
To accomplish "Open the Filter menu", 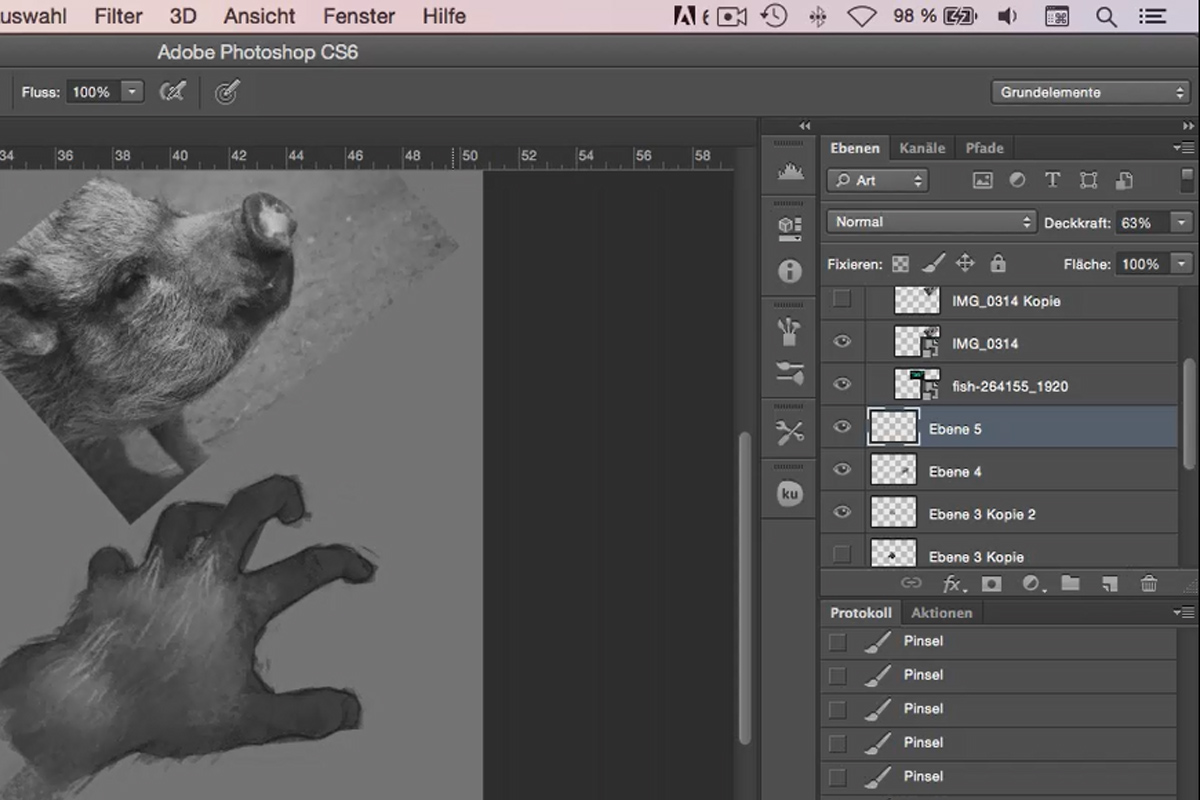I will click(118, 16).
